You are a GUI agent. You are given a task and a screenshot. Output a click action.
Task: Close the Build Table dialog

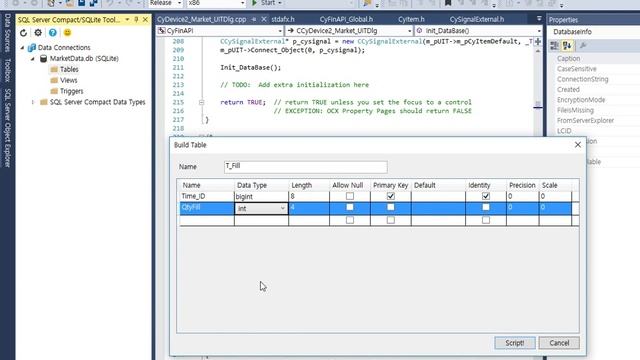coord(578,145)
